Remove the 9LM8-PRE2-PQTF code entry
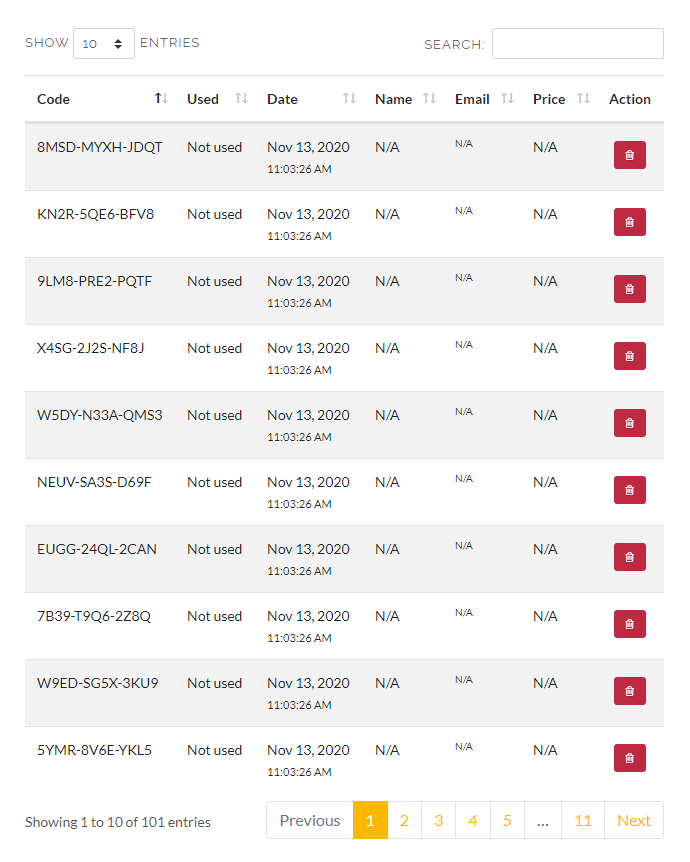This screenshot has width=690, height=862. point(630,289)
